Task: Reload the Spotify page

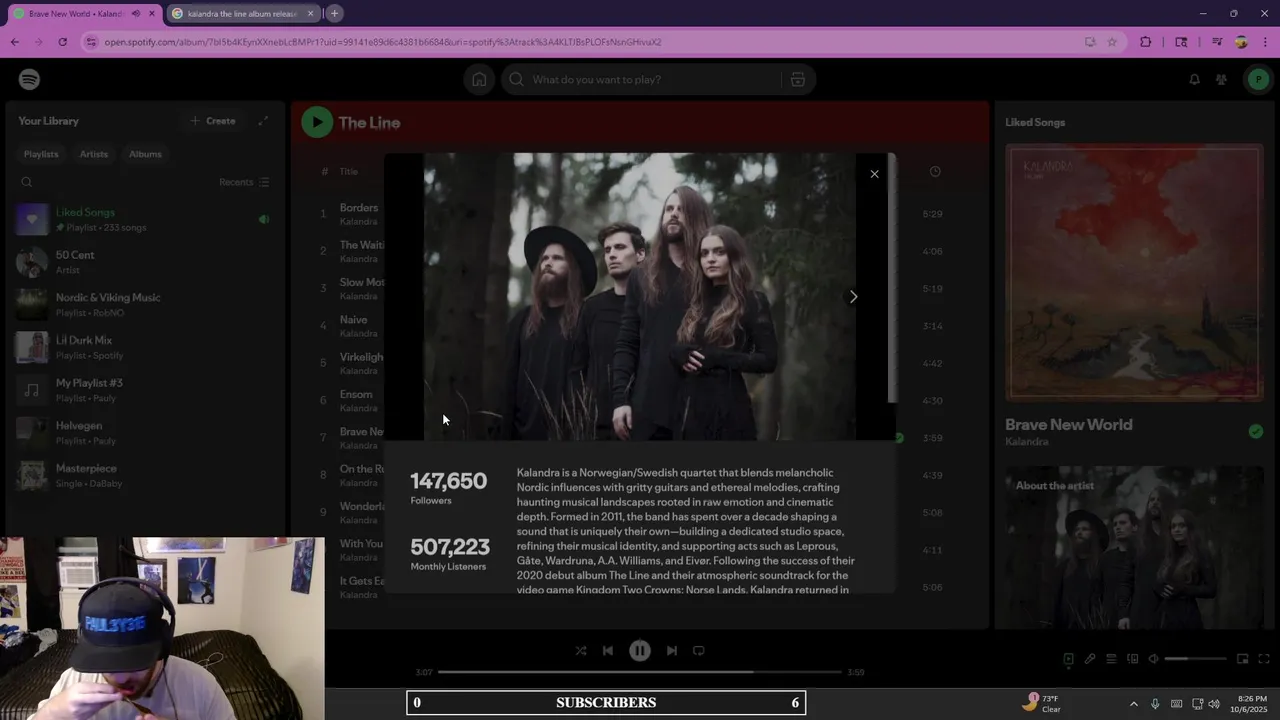Action: pyautogui.click(x=62, y=42)
